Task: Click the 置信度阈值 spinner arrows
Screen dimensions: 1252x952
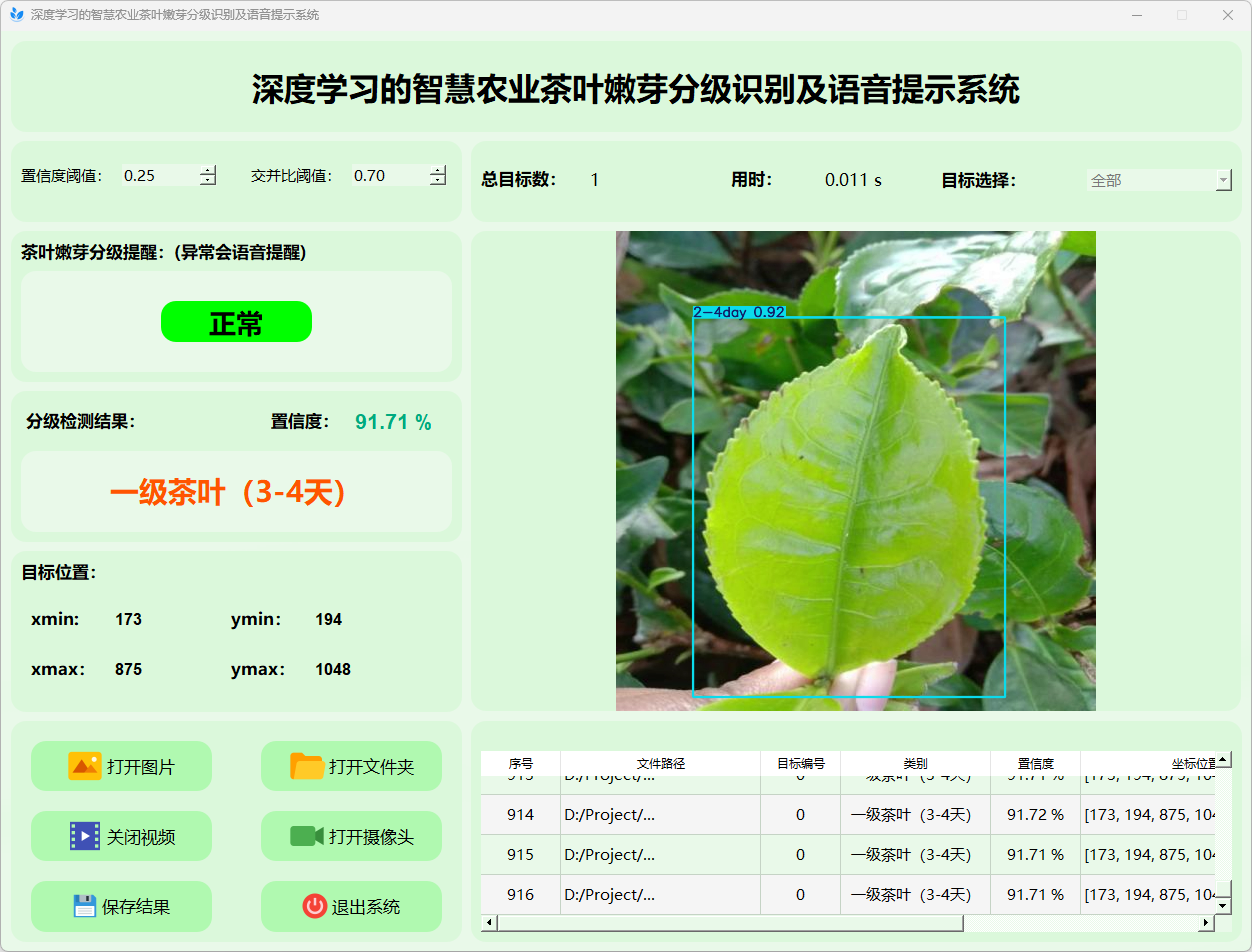Action: (x=208, y=176)
